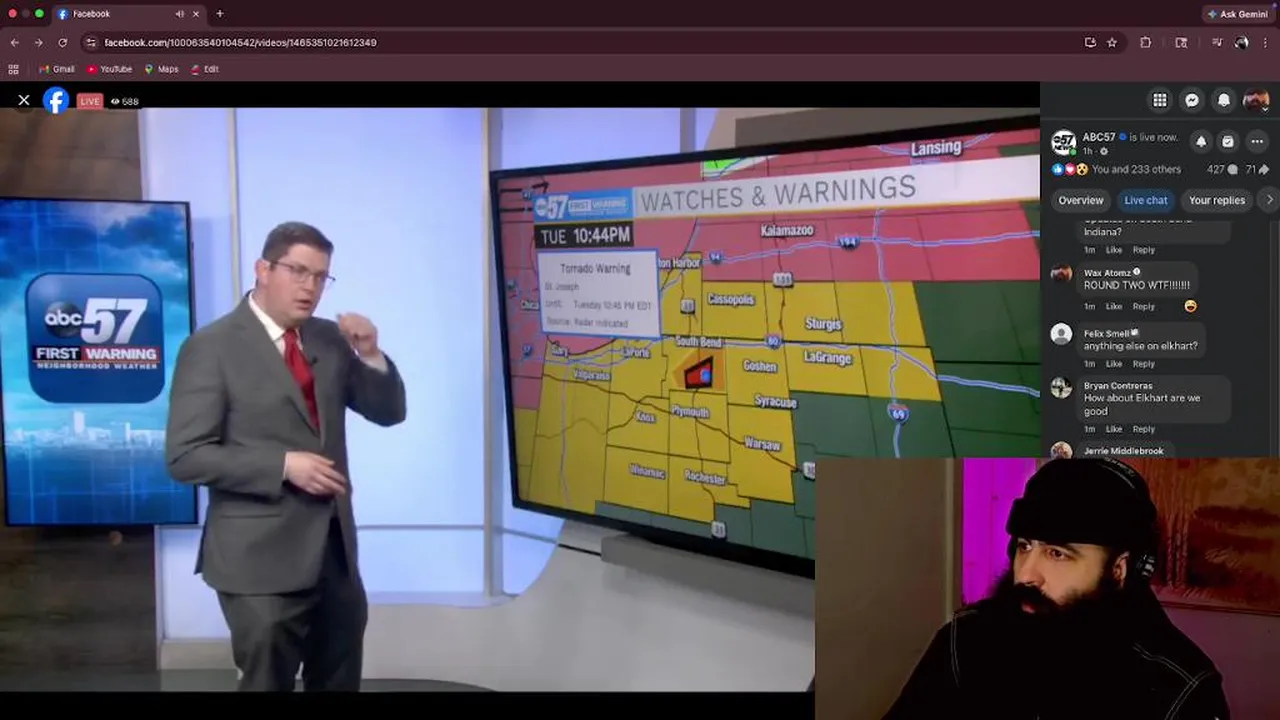Image resolution: width=1280 pixels, height=720 pixels.
Task: Close the live video viewer with X
Action: [24, 100]
